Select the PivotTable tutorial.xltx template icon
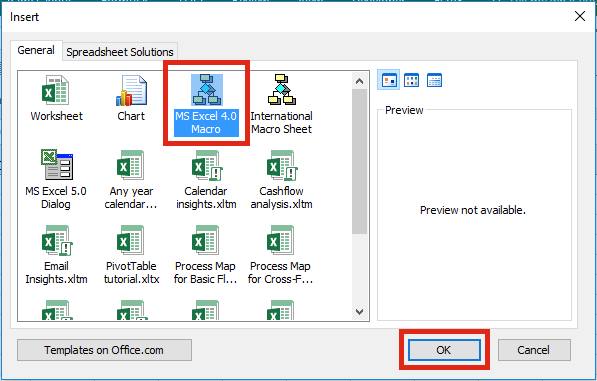Screen dimensions: 597x381 [131, 240]
